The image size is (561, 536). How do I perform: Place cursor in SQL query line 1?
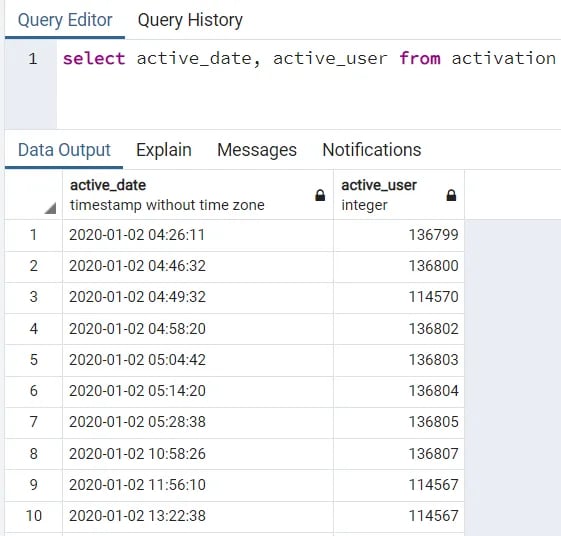(x=309, y=59)
